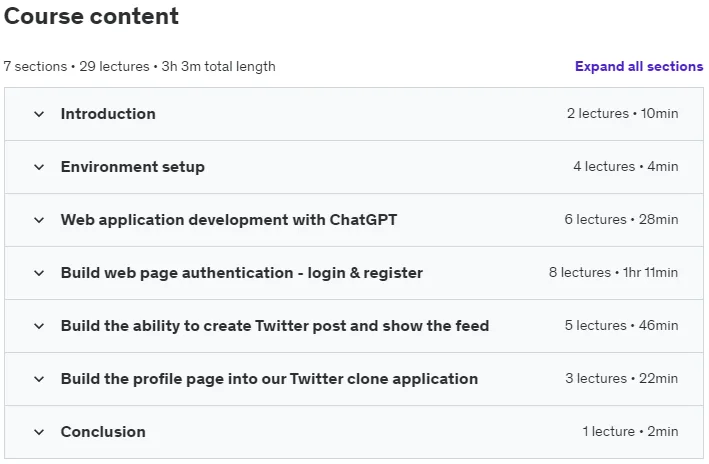Click chevron beside Twitter post and feed section
Viewport: 709px width, 464px height.
pos(39,326)
